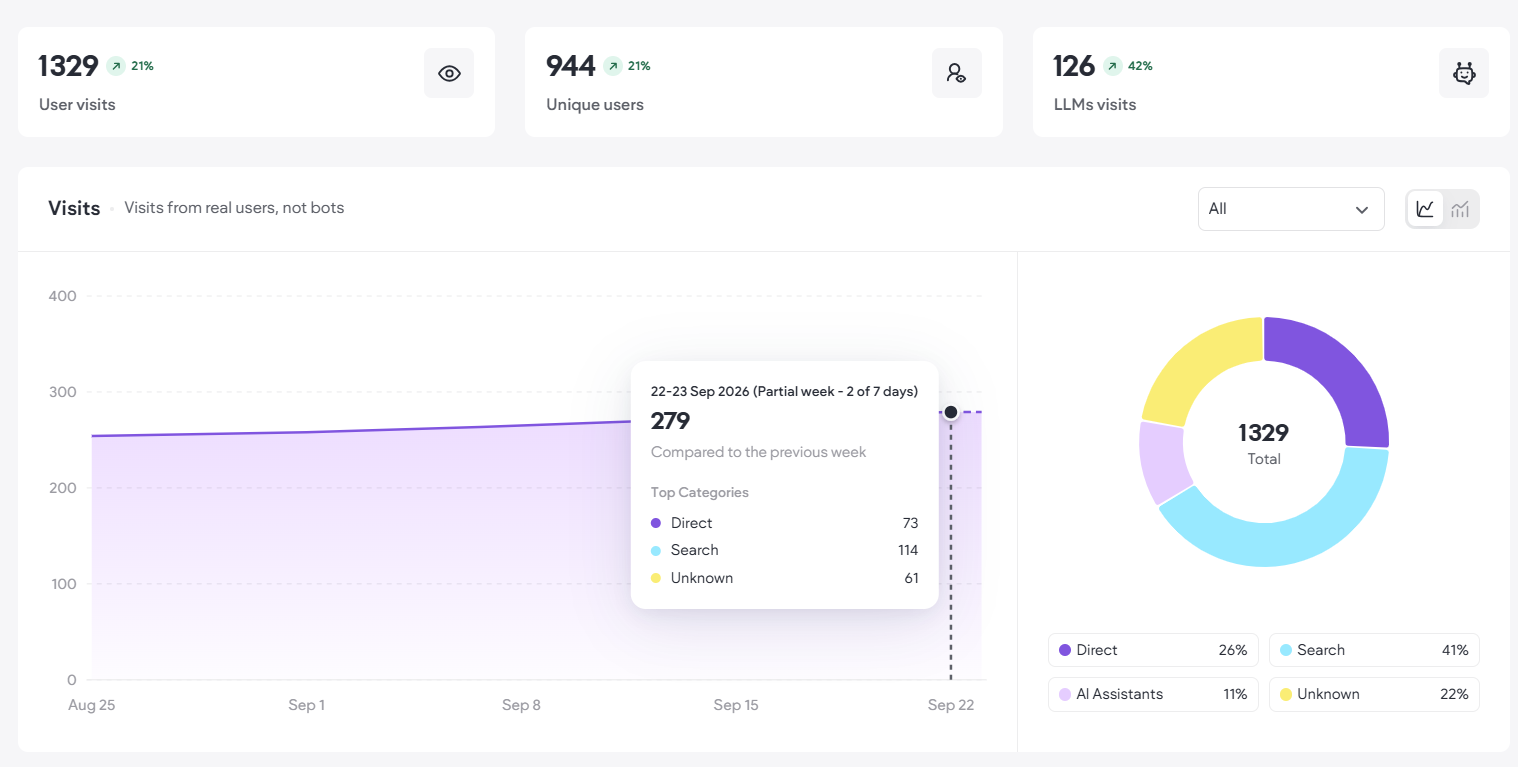Click the user icon on Unique users card
1518x767 pixels.
coord(956,73)
